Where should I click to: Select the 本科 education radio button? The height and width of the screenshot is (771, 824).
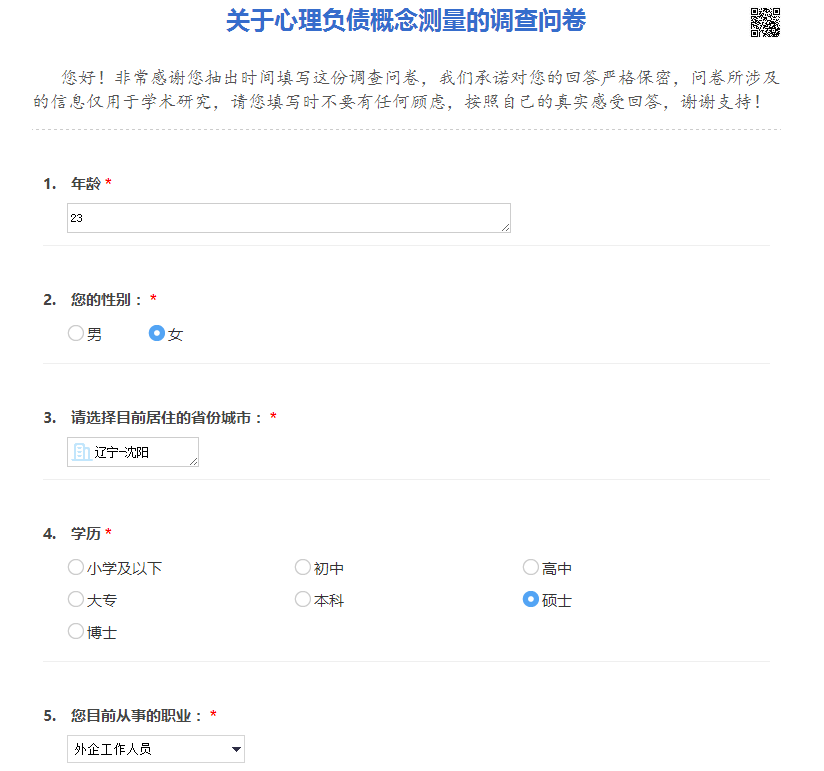(x=303, y=600)
